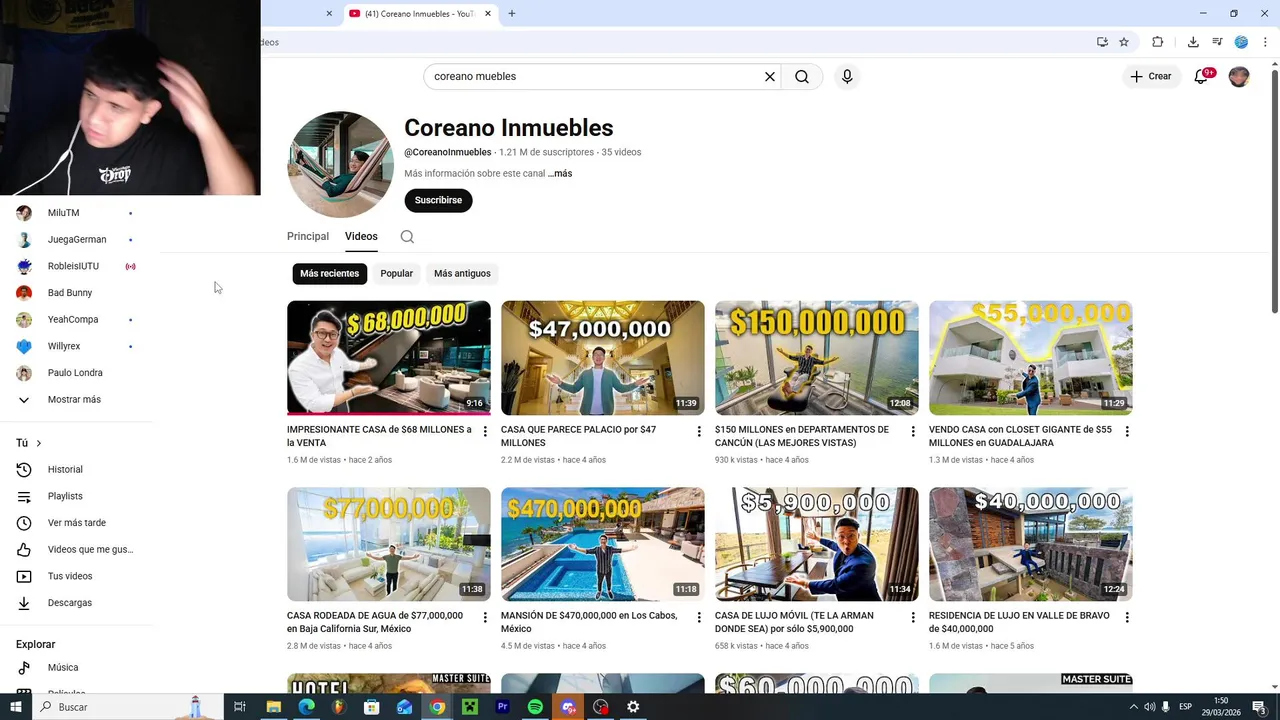Image resolution: width=1280 pixels, height=720 pixels.
Task: Open options for IMPRESIONANTE CASA de $68 MILLONES video
Action: tap(485, 431)
